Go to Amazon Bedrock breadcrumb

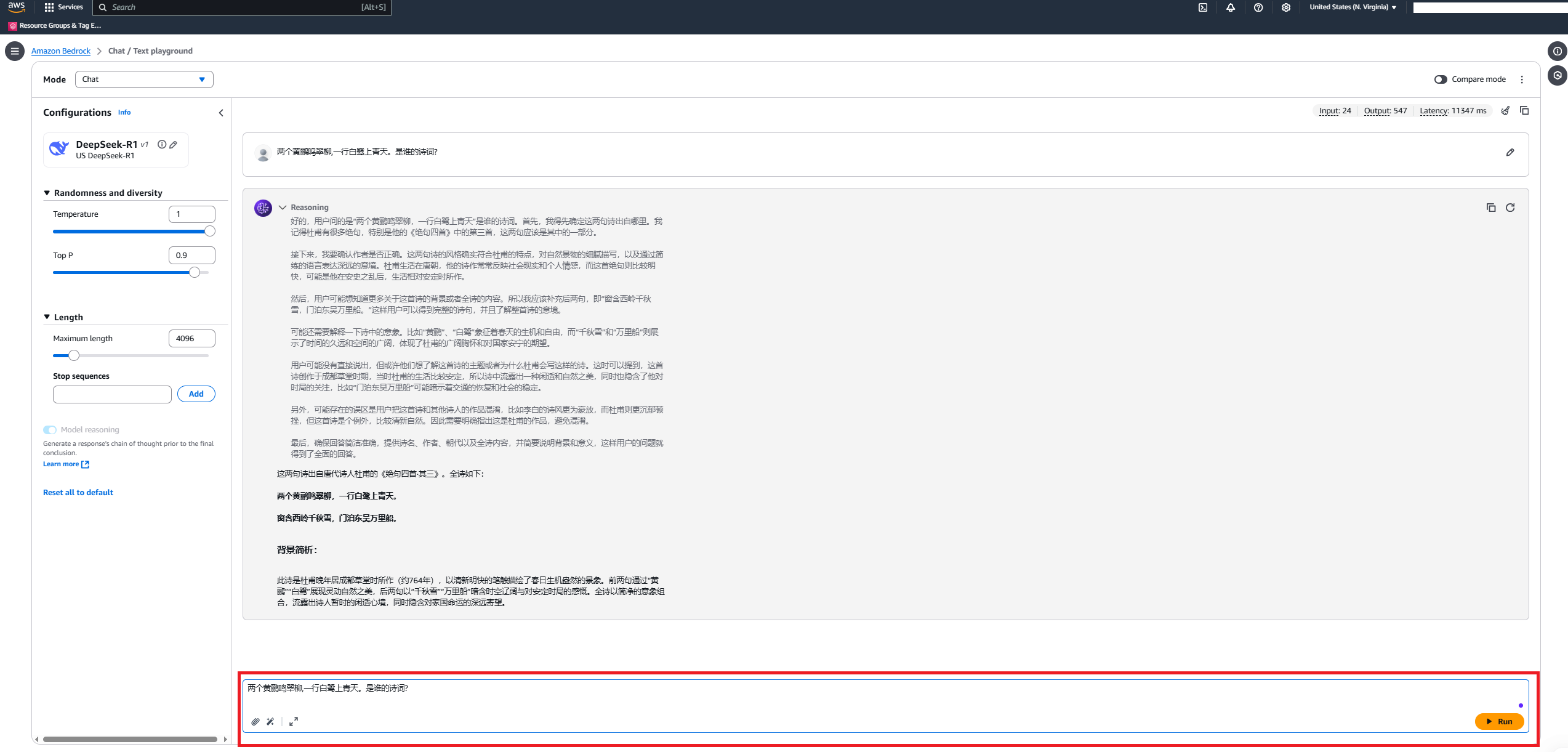[x=61, y=51]
